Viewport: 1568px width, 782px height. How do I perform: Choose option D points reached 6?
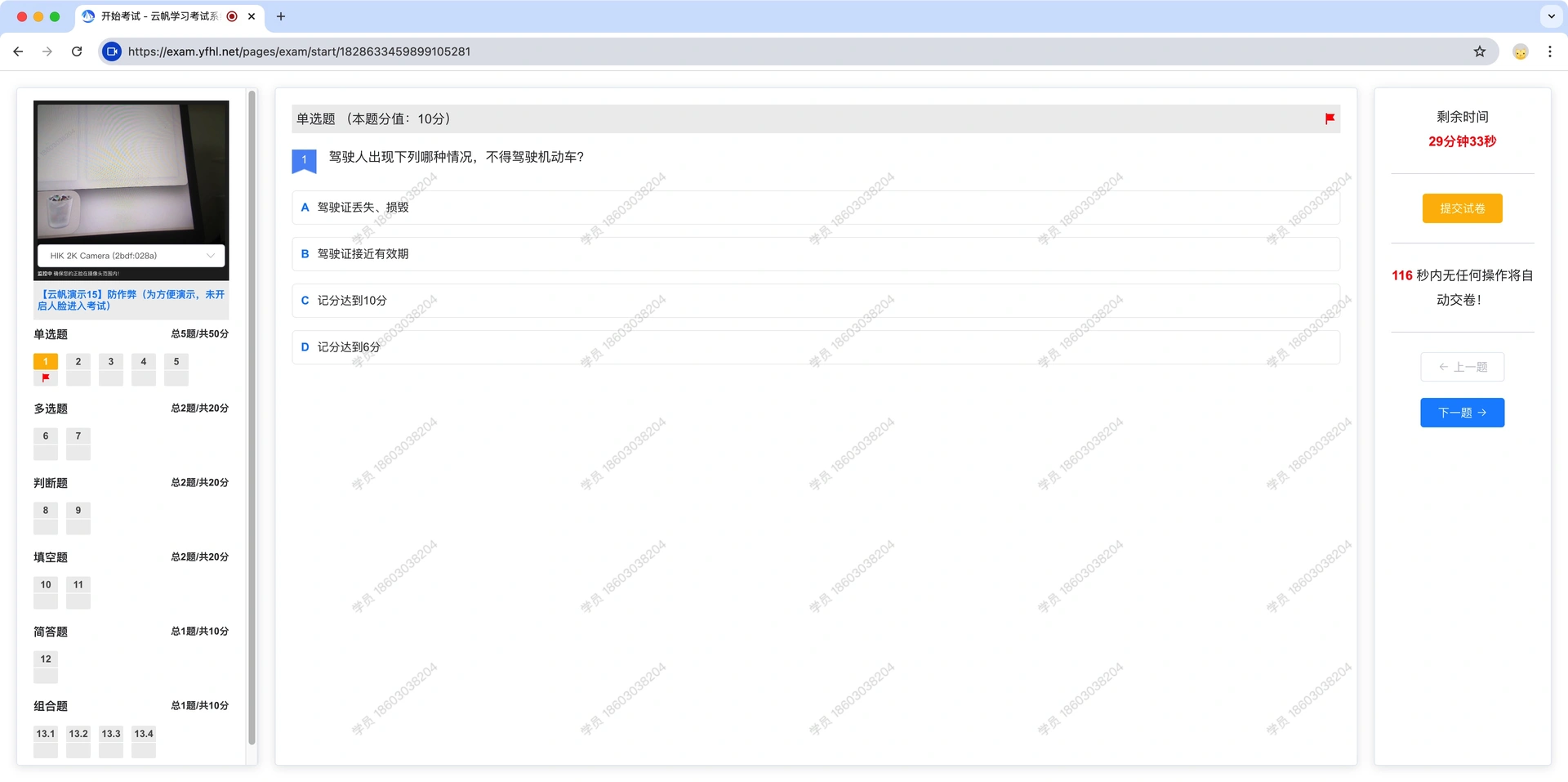[816, 347]
